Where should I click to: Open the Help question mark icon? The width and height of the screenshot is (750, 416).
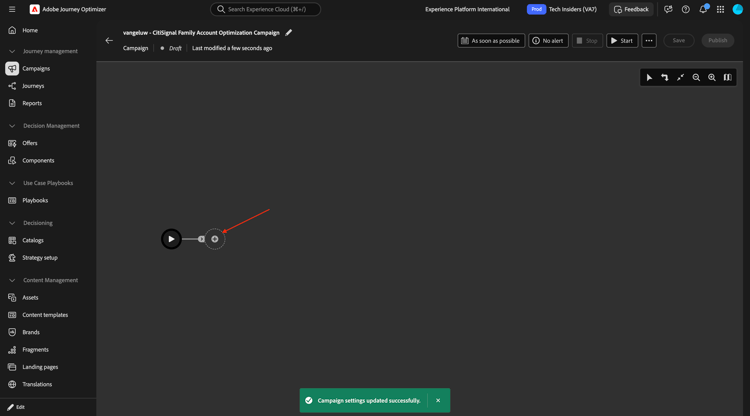(685, 9)
